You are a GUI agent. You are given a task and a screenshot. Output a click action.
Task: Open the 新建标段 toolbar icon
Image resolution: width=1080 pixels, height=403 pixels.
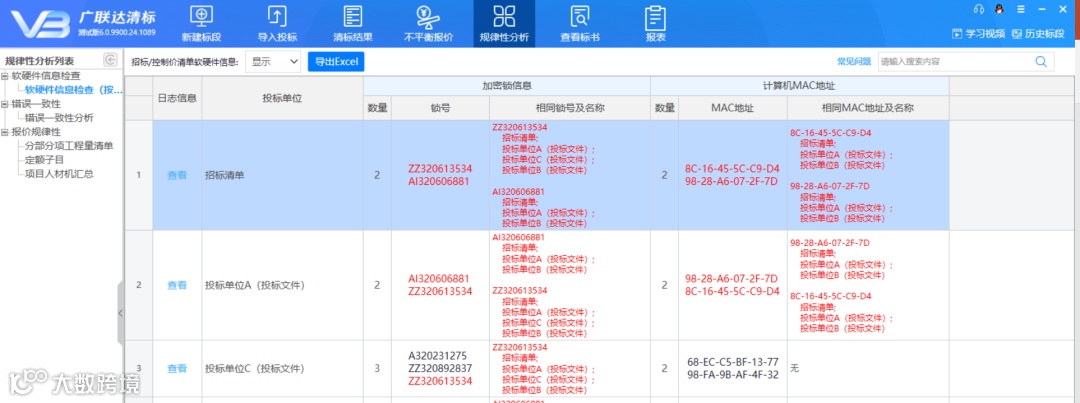tap(200, 23)
